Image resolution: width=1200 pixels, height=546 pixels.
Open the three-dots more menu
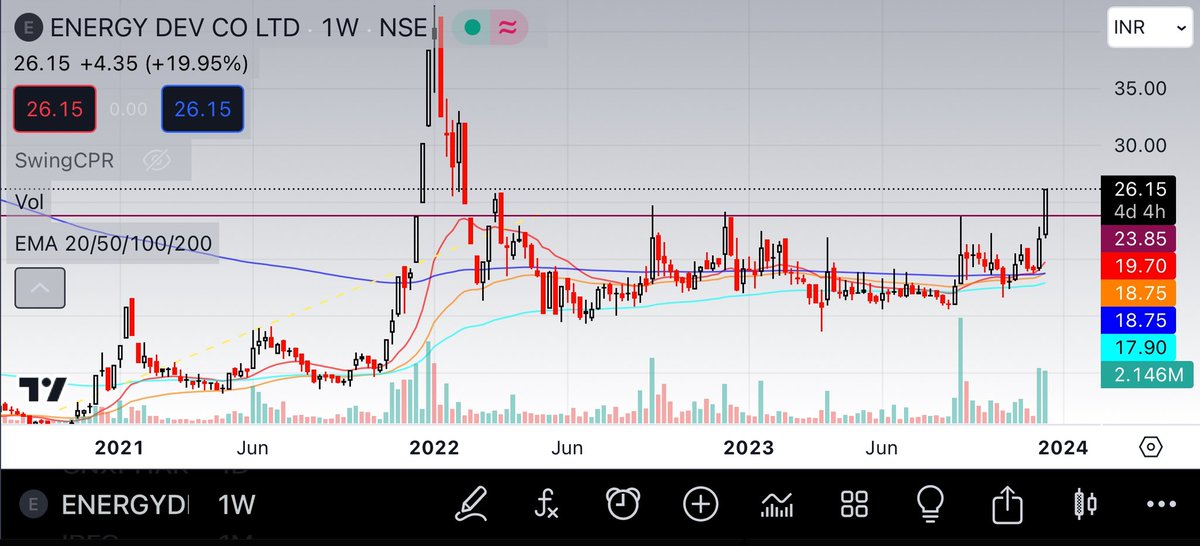(1162, 505)
